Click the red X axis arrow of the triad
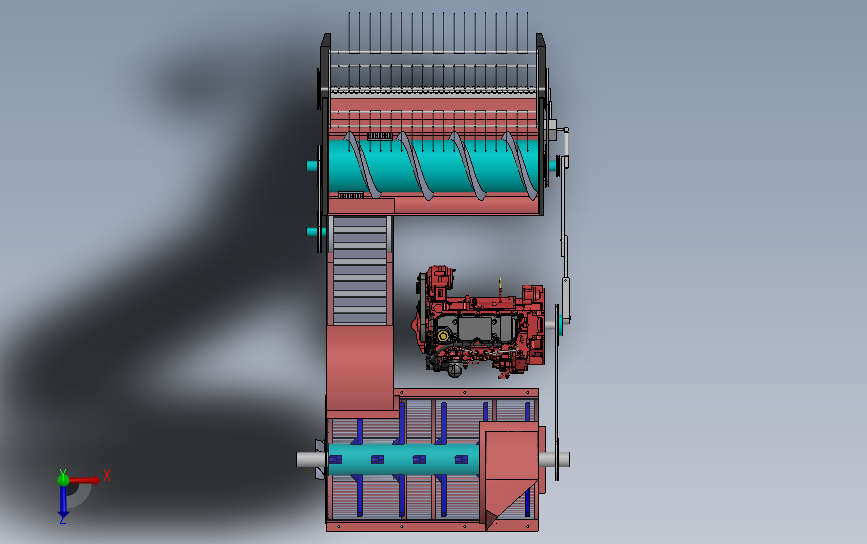This screenshot has width=867, height=544. pos(84,480)
